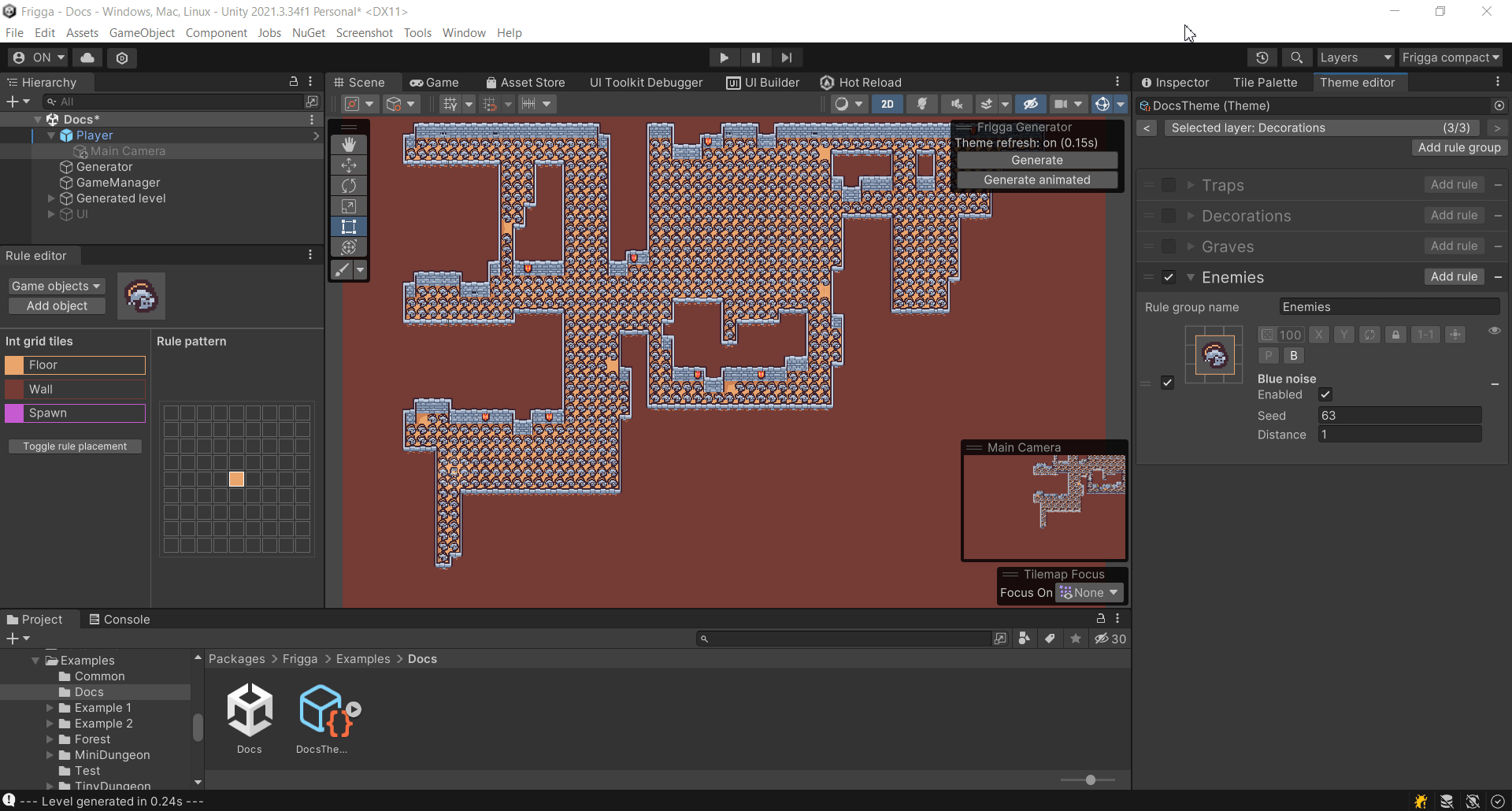Switch to the Console tab
1512x811 pixels.
(x=119, y=619)
